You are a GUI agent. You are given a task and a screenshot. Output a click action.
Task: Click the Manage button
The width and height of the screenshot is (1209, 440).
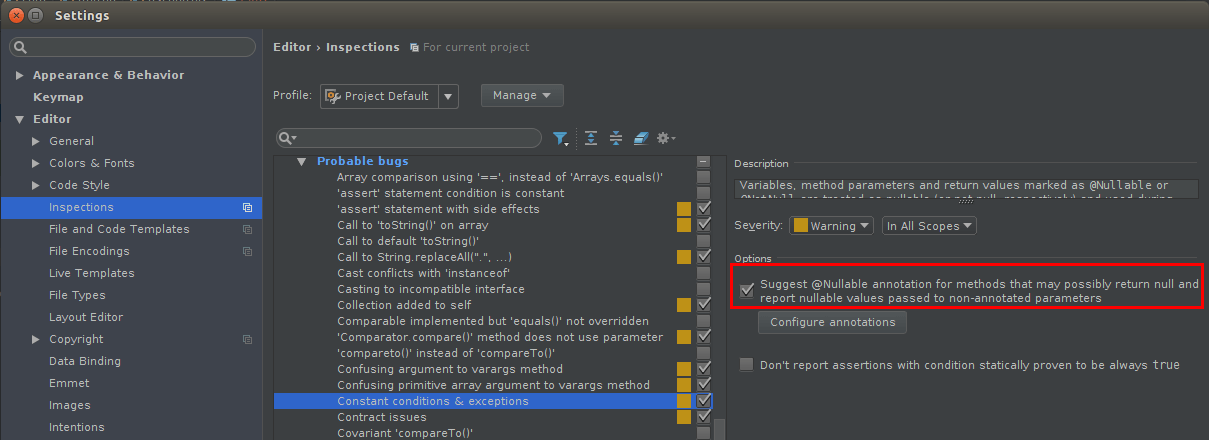(522, 96)
